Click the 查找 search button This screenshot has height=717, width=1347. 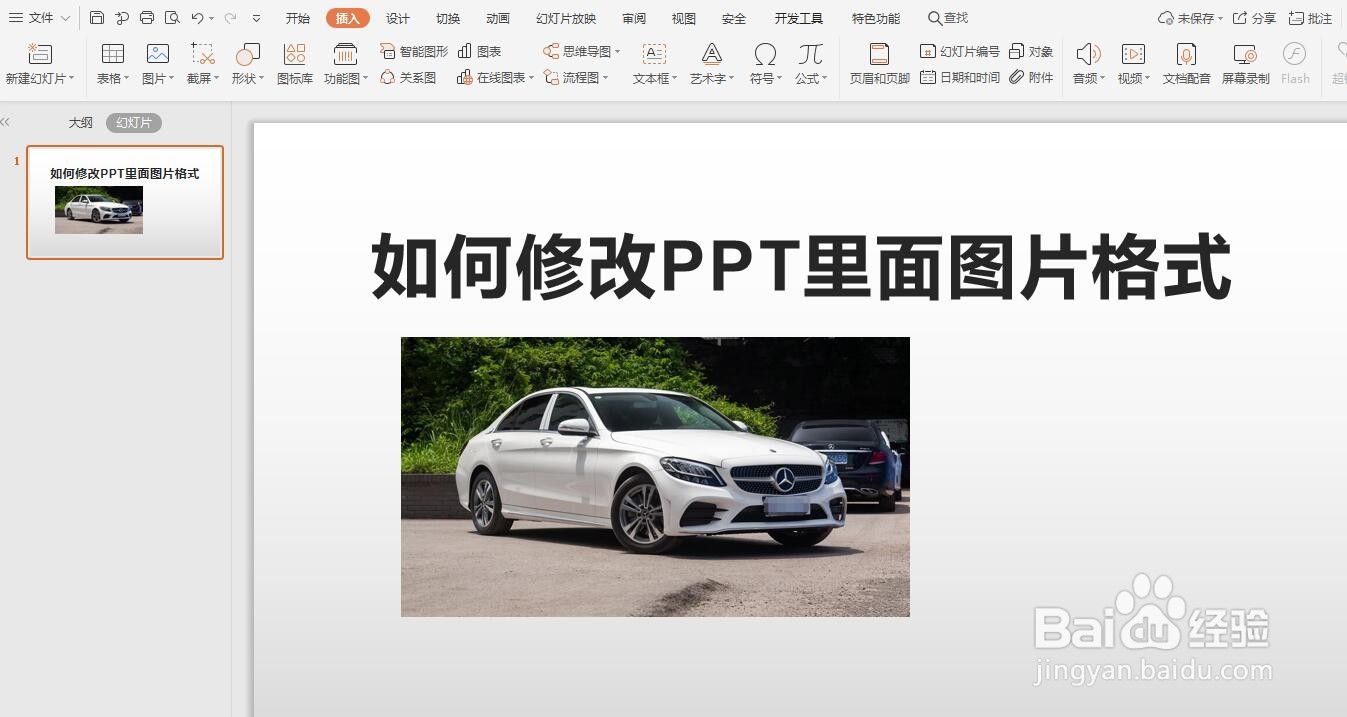[948, 18]
